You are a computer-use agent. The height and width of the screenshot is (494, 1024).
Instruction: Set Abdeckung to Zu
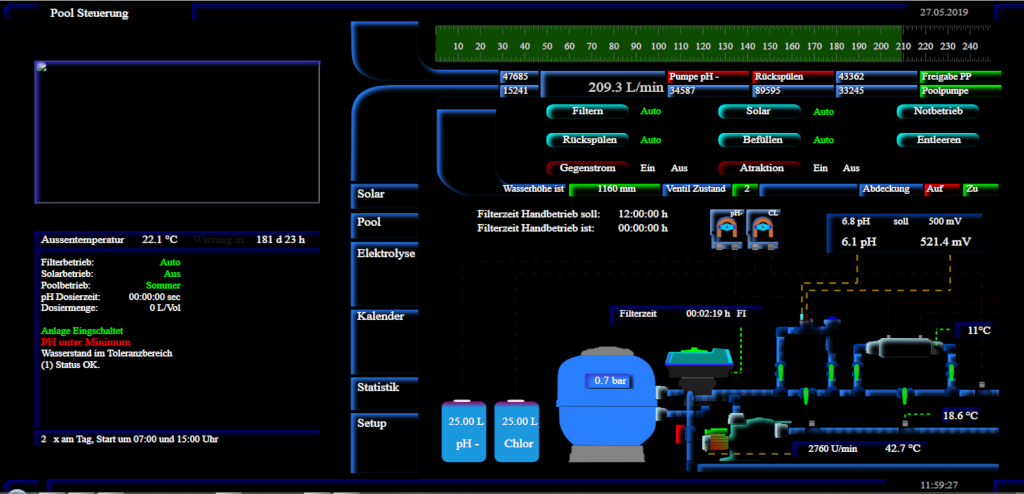971,188
